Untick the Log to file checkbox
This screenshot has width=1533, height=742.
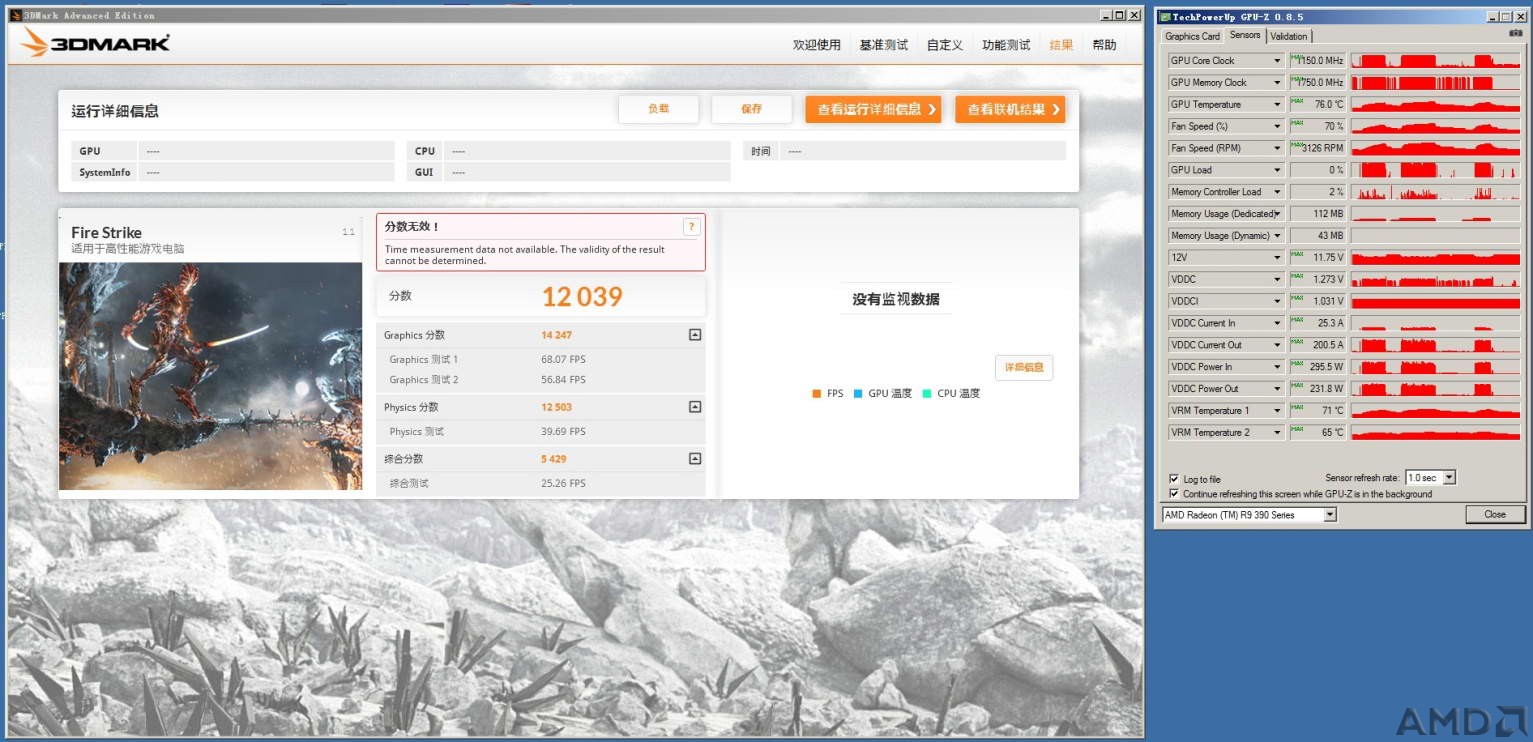[1174, 479]
